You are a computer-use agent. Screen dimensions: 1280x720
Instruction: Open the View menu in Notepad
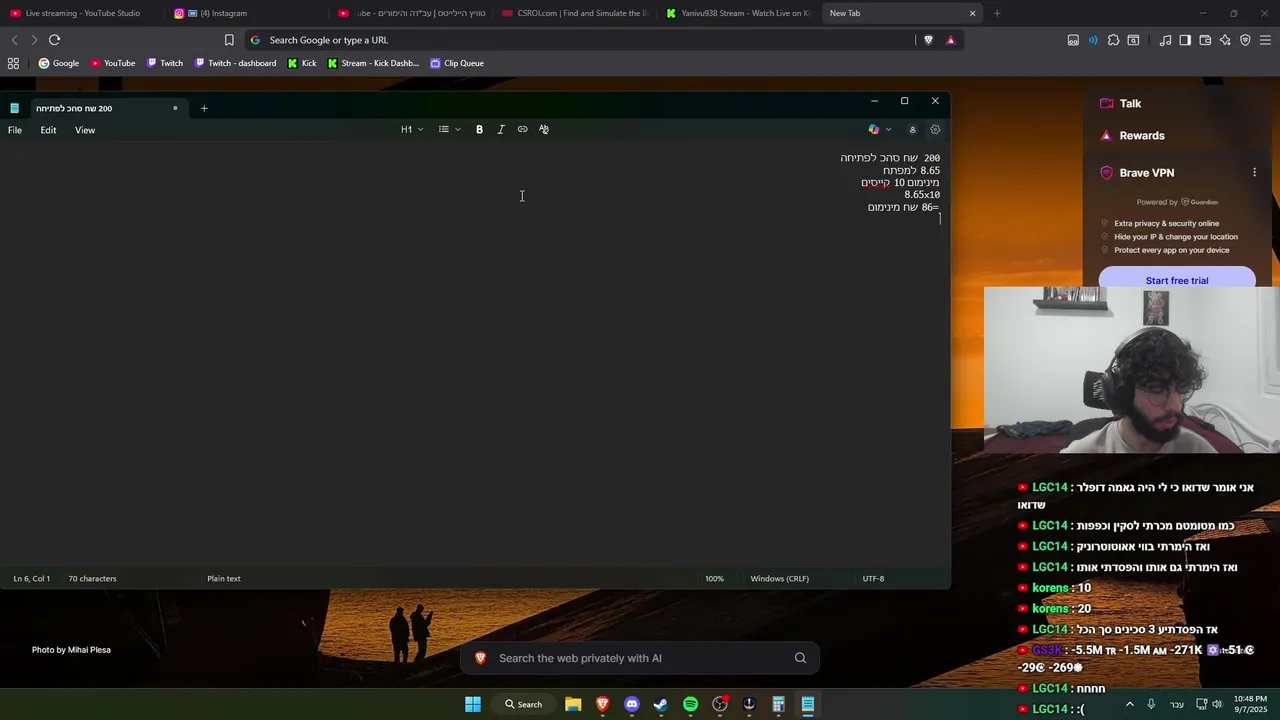click(x=85, y=130)
